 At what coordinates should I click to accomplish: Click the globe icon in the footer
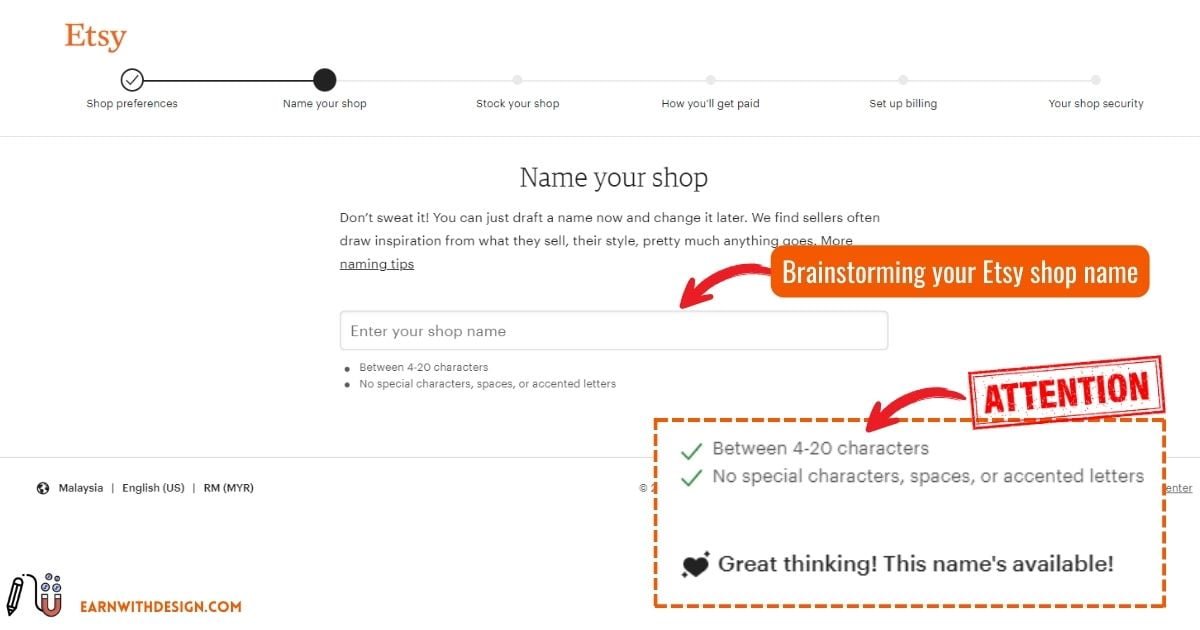41,487
